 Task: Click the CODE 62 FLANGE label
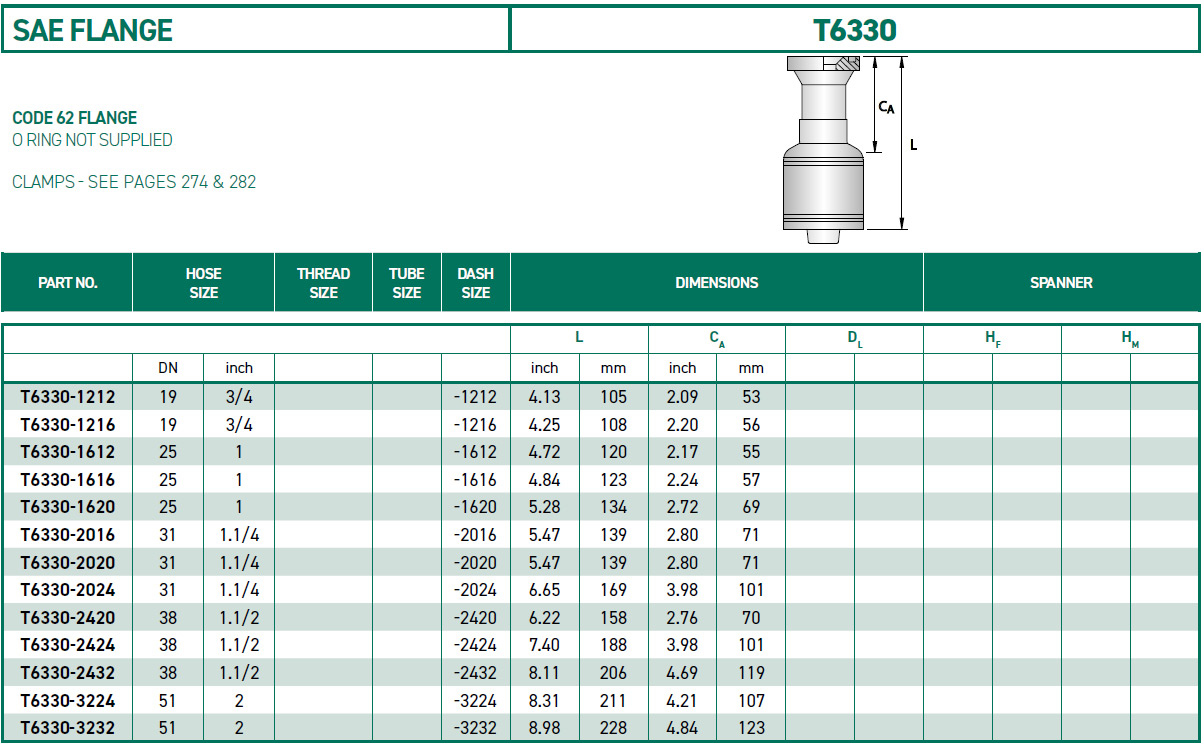75,118
